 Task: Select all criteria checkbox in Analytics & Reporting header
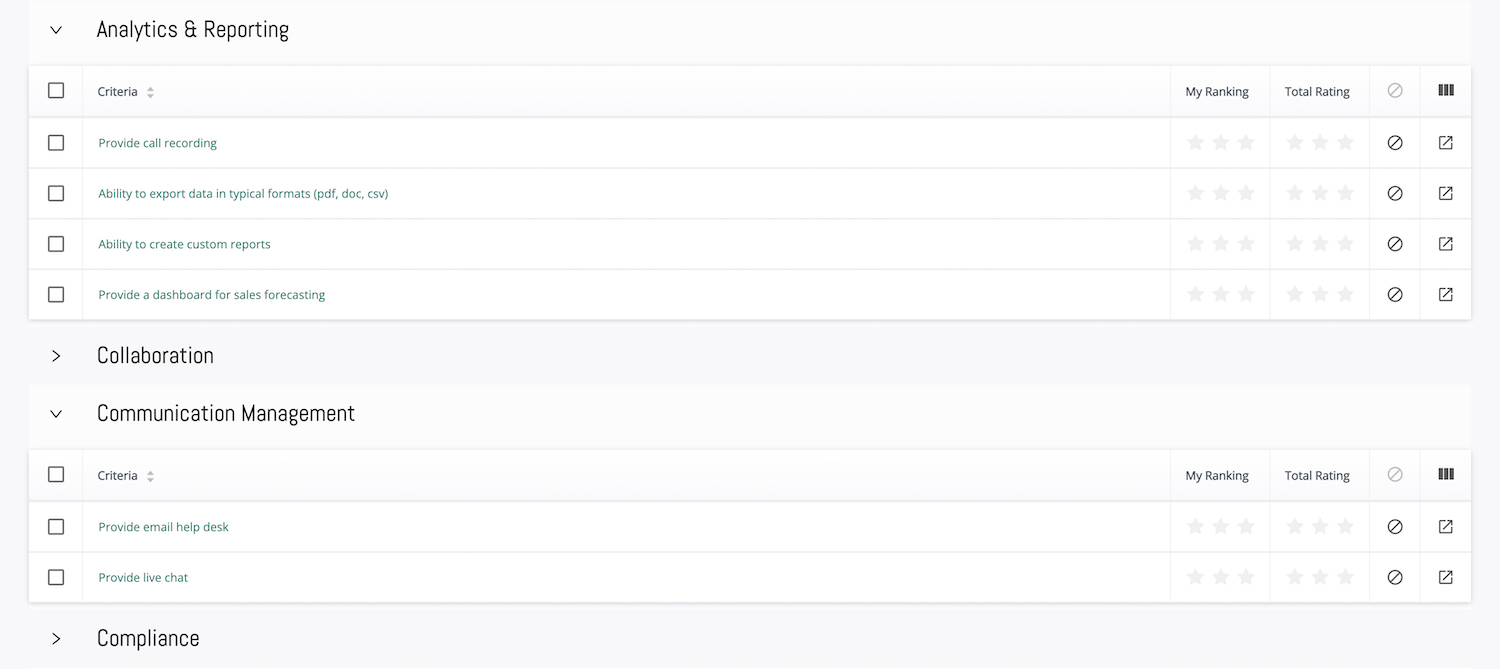point(56,90)
